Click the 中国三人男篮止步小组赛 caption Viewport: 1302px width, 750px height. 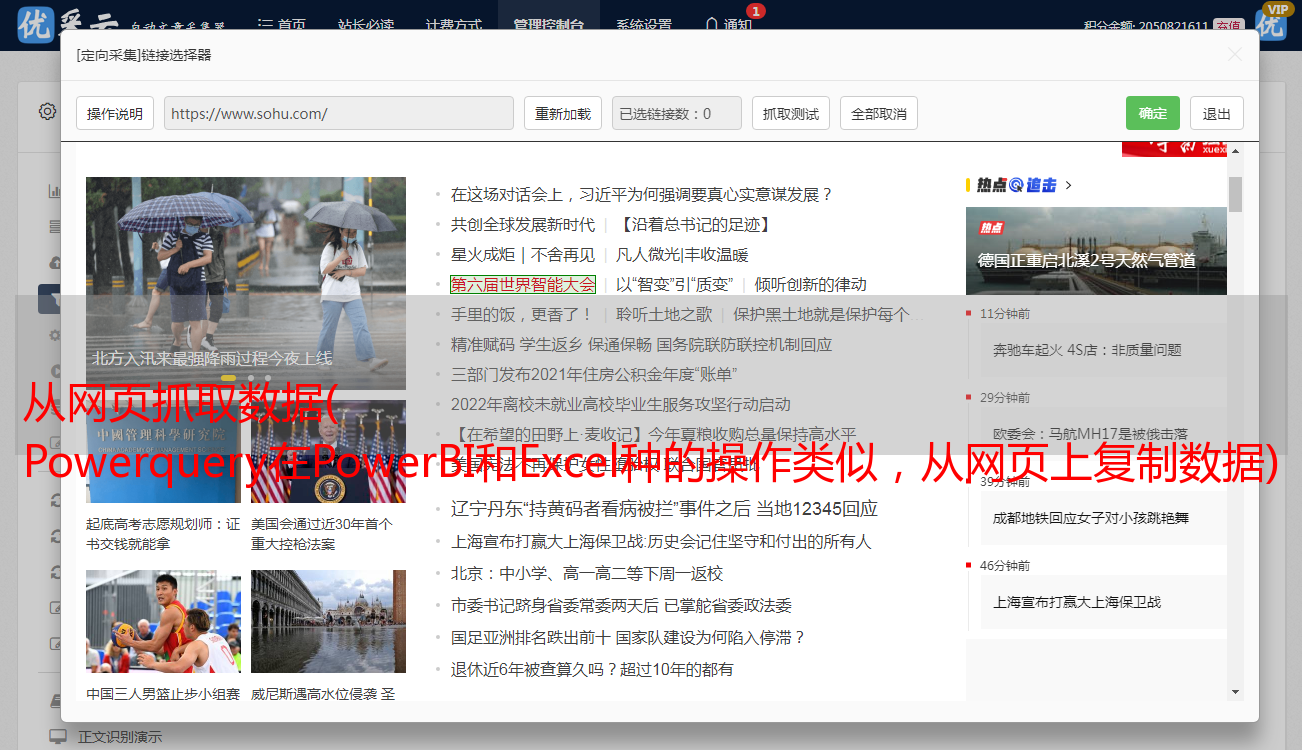tap(163, 694)
